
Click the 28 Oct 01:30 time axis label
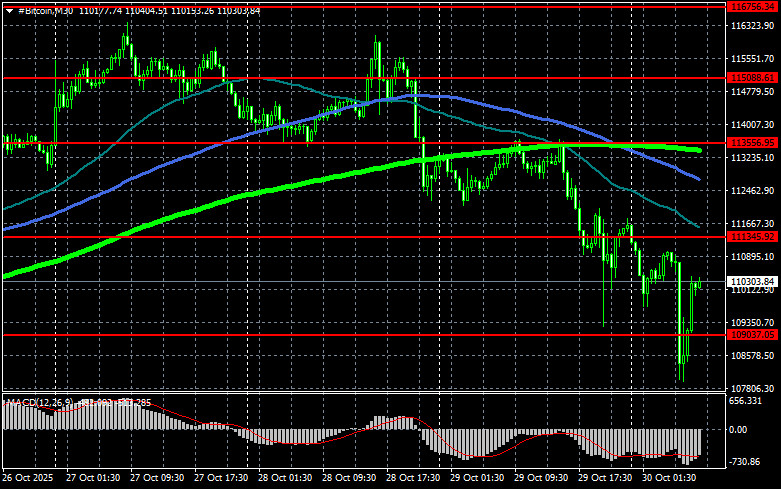click(285, 478)
